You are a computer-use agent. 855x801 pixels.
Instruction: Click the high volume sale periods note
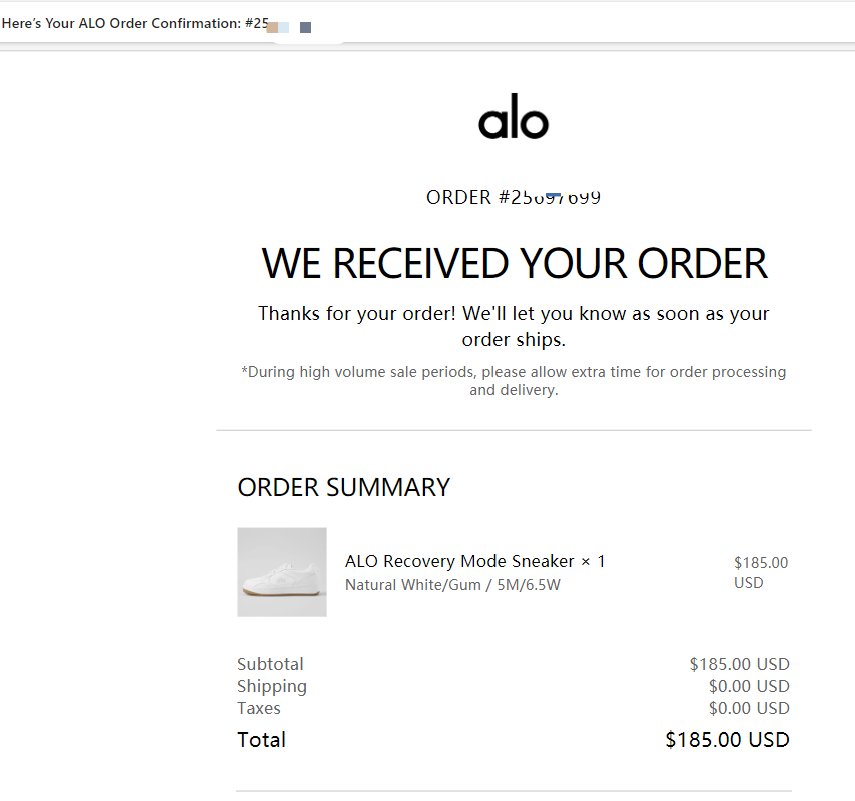(x=513, y=380)
